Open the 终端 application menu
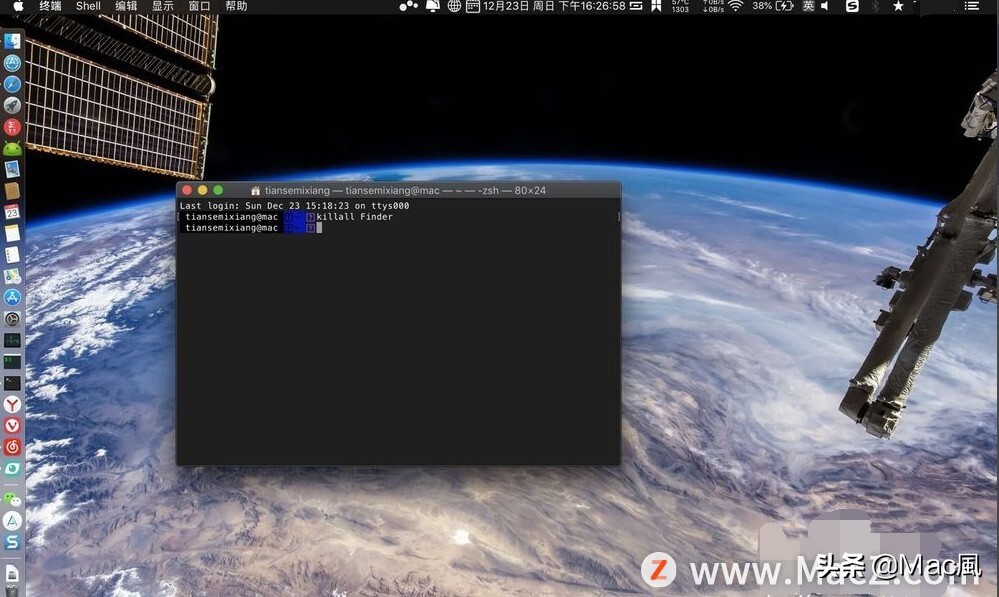999x597 pixels. (x=50, y=6)
